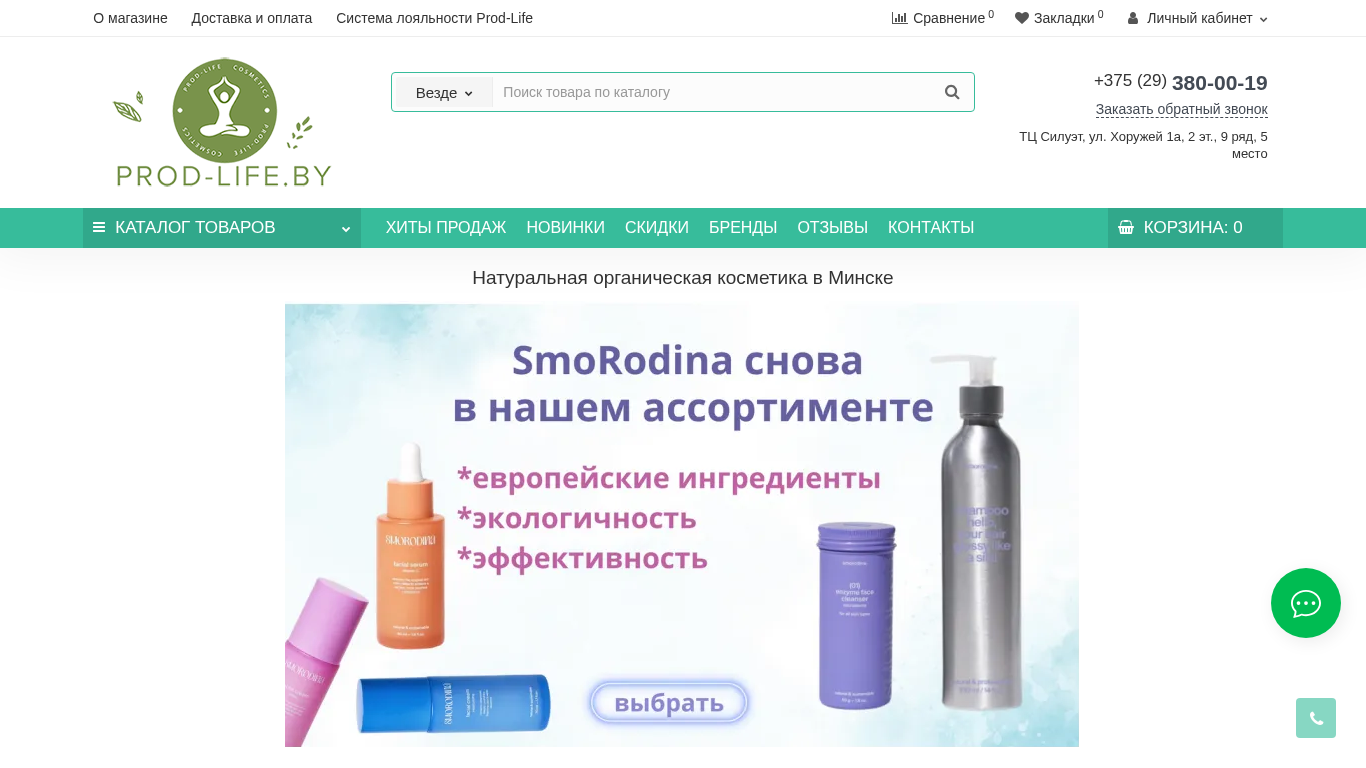
Task: Expand the Личный кабинет menu
Action: (x=1198, y=18)
